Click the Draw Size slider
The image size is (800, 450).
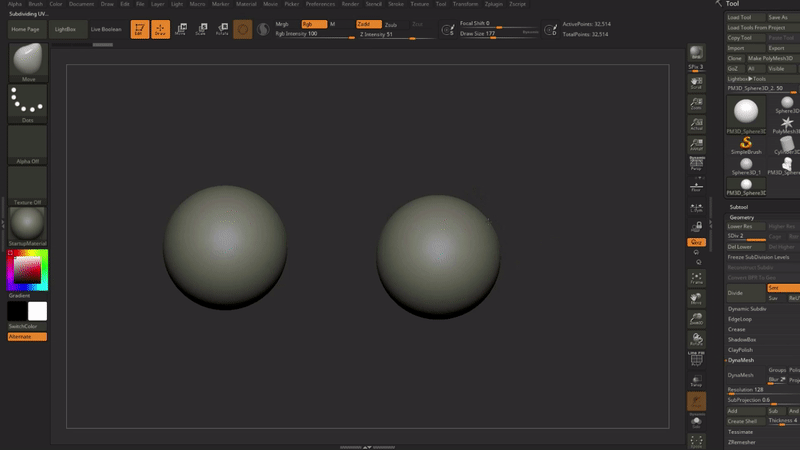pyautogui.click(x=498, y=34)
